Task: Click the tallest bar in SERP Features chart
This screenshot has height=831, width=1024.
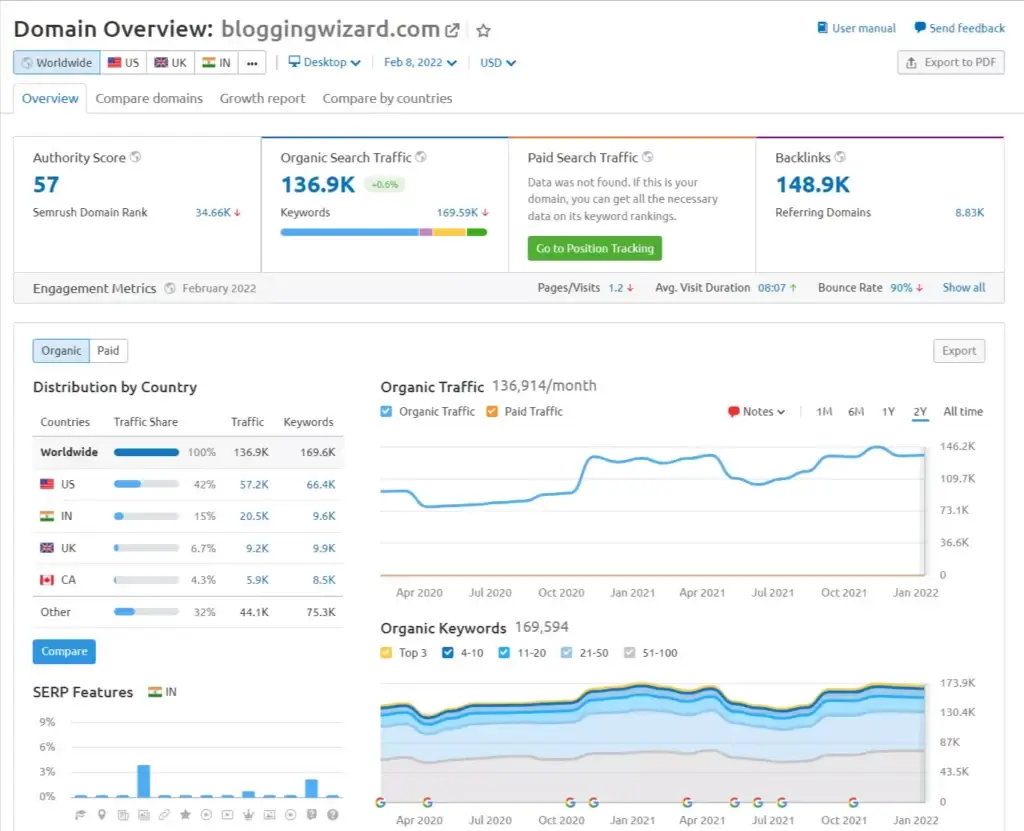Action: pos(144,781)
